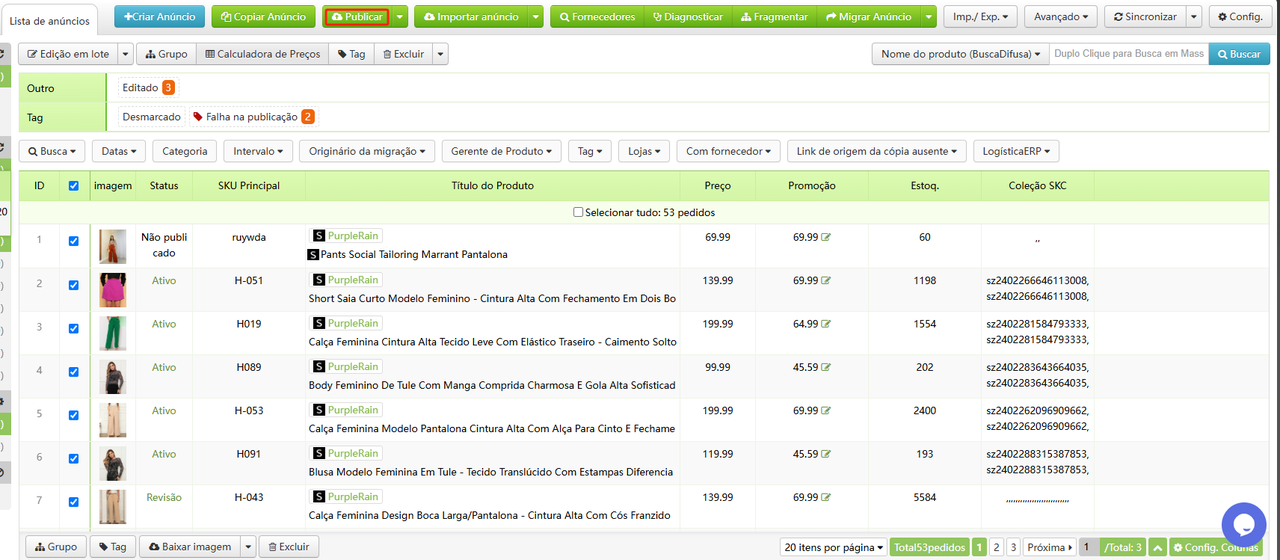Click the edit icon beside ruywda promotion price
The width and height of the screenshot is (1280, 560).
tap(826, 238)
